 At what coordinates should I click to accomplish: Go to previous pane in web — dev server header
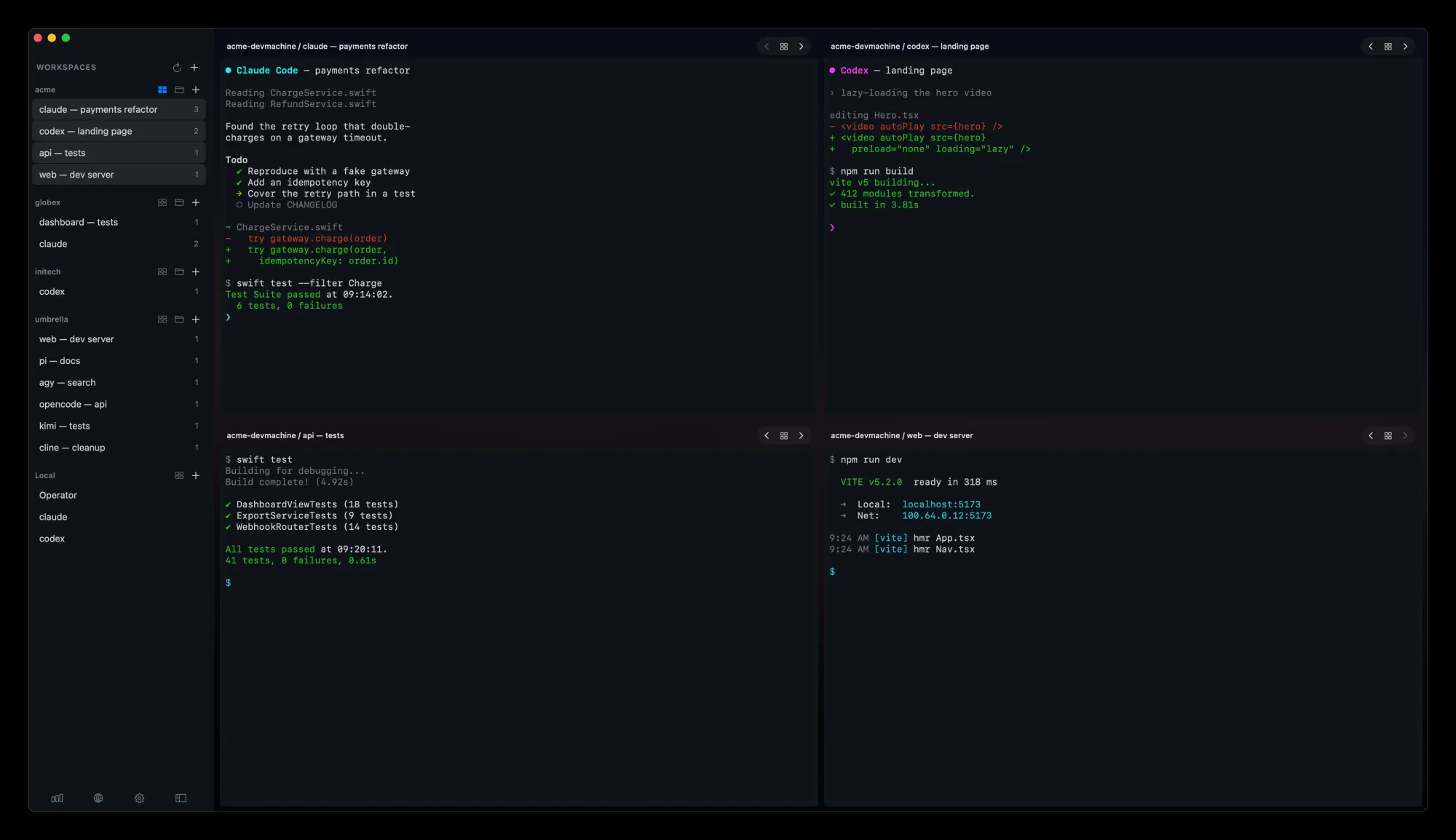1371,436
